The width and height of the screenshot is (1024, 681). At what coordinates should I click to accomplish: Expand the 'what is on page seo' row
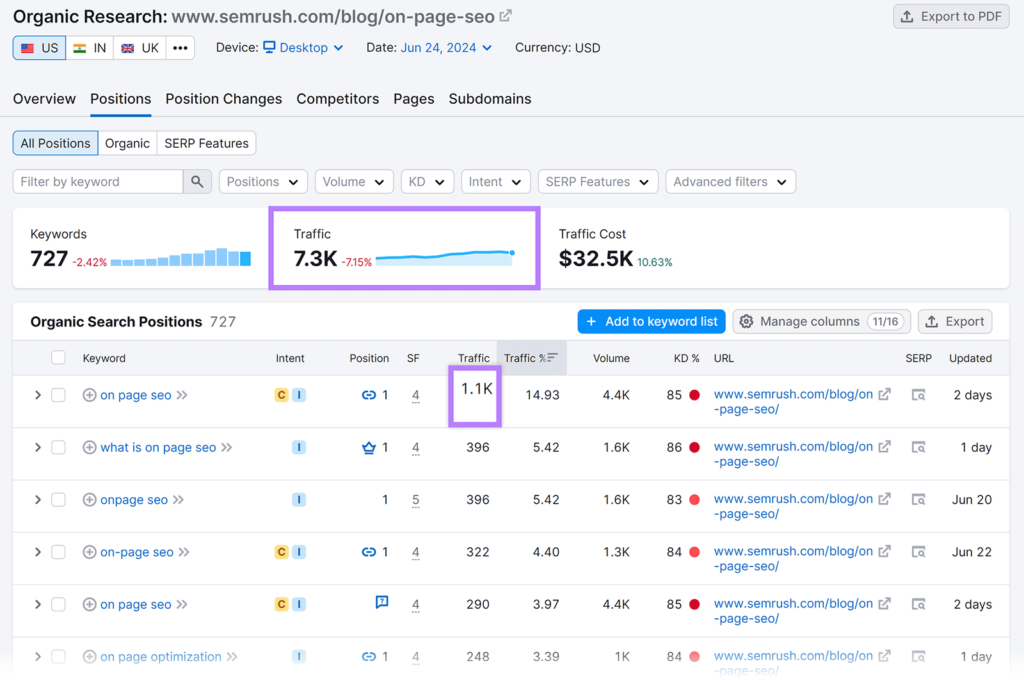click(37, 447)
